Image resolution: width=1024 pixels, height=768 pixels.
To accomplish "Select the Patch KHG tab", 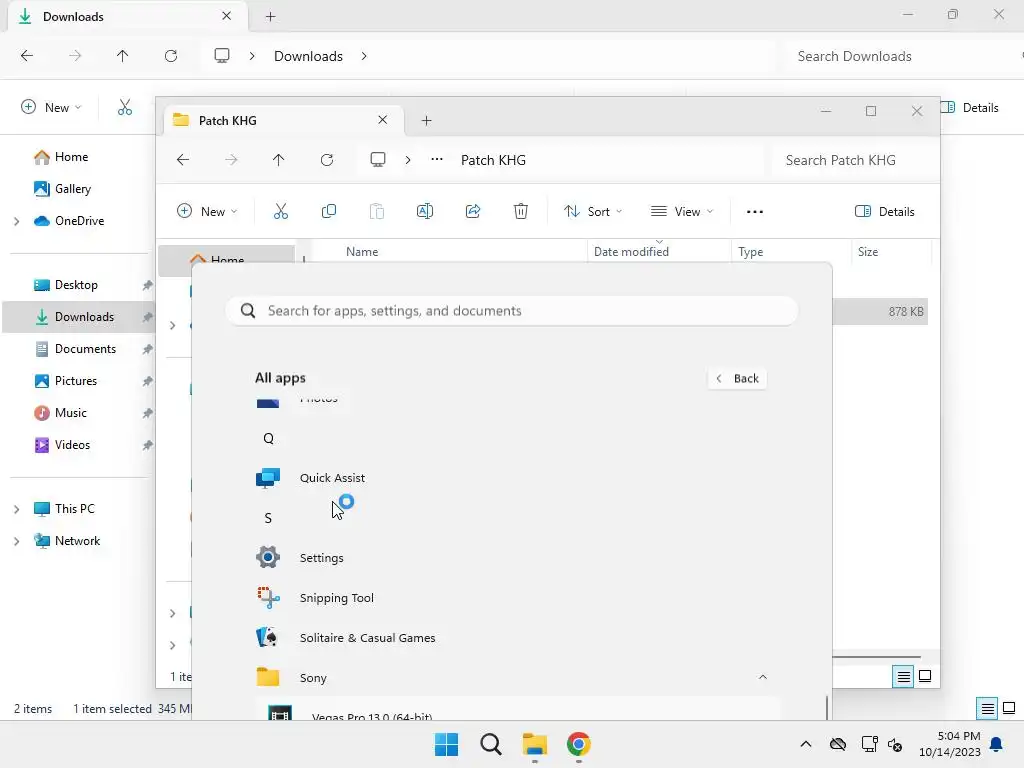I will [282, 120].
